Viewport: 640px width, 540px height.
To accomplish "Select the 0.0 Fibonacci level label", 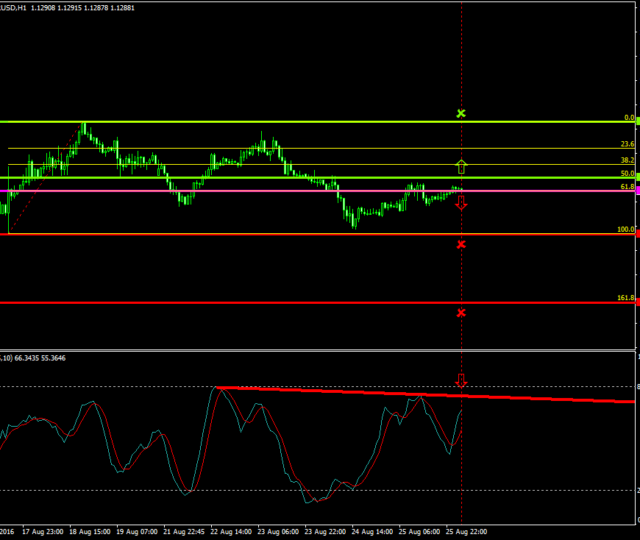I will [629, 118].
